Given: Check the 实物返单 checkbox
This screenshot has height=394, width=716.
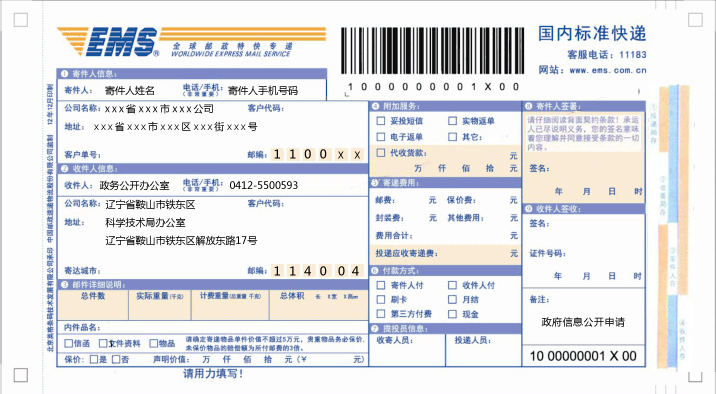Looking at the screenshot, I should 453,121.
